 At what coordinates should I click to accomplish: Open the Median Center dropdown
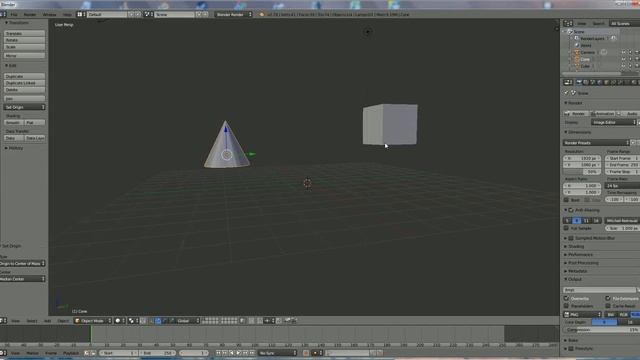click(22, 279)
